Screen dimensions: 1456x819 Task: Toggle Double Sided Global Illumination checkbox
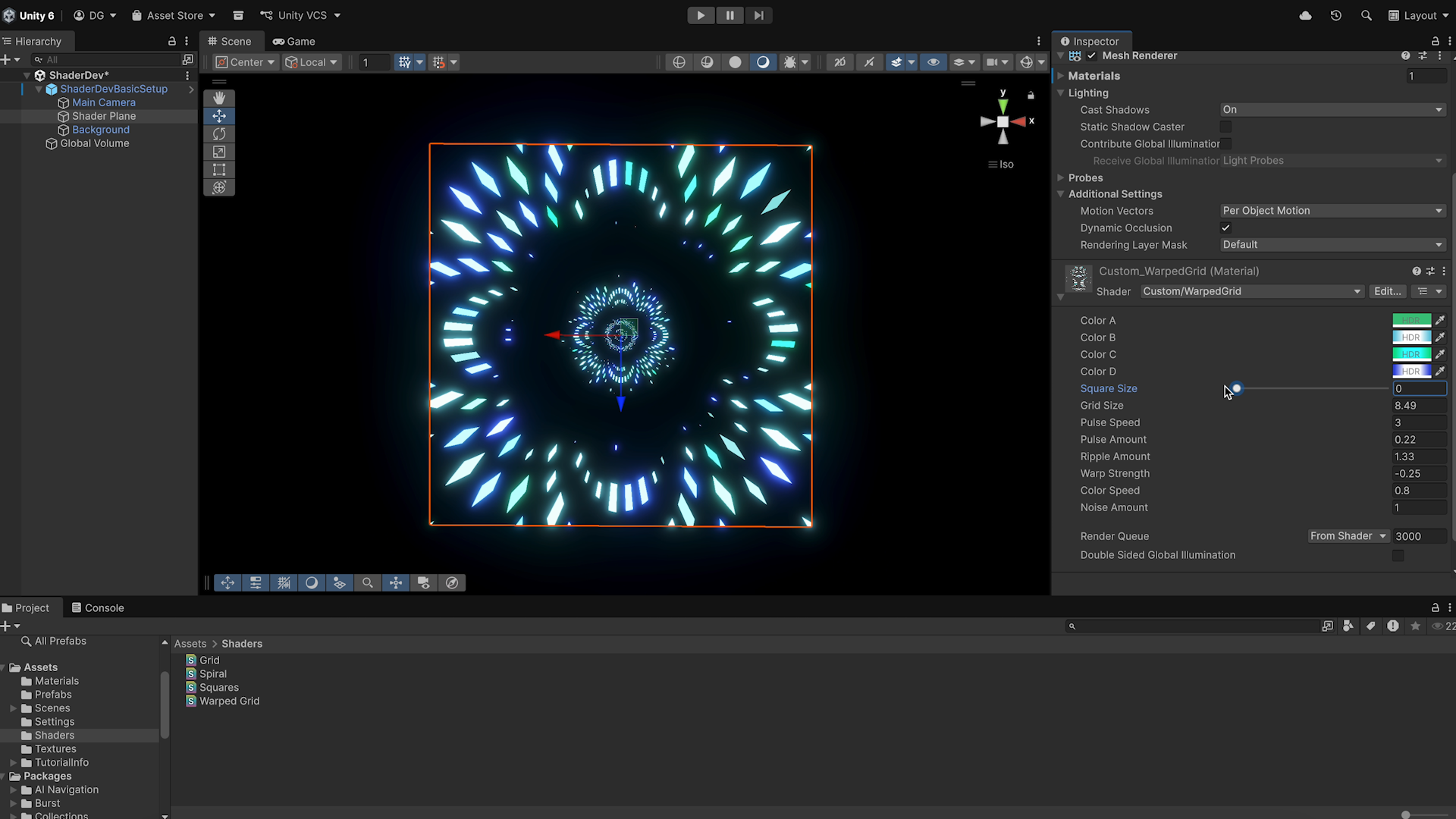(1398, 555)
